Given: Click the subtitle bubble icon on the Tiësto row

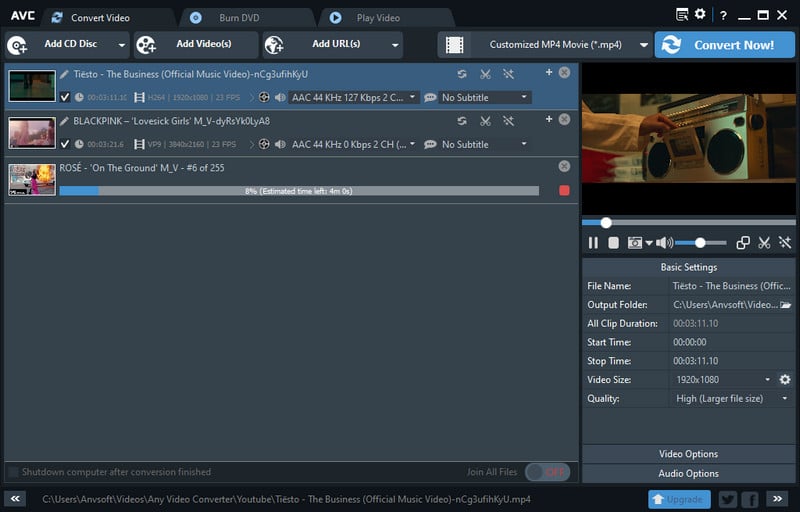Looking at the screenshot, I should [x=430, y=97].
